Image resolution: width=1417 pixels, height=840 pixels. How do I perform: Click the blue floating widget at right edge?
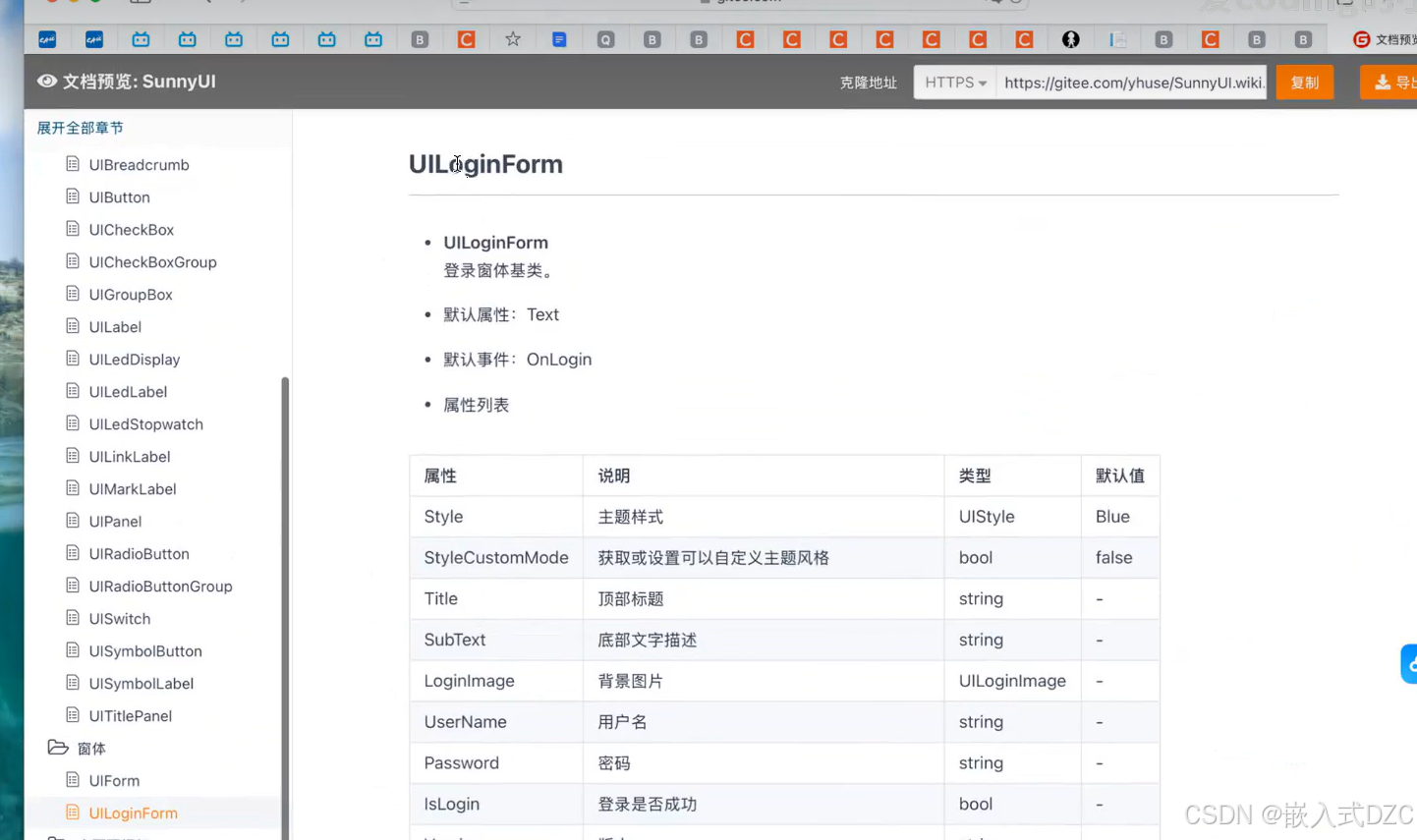tap(1409, 664)
